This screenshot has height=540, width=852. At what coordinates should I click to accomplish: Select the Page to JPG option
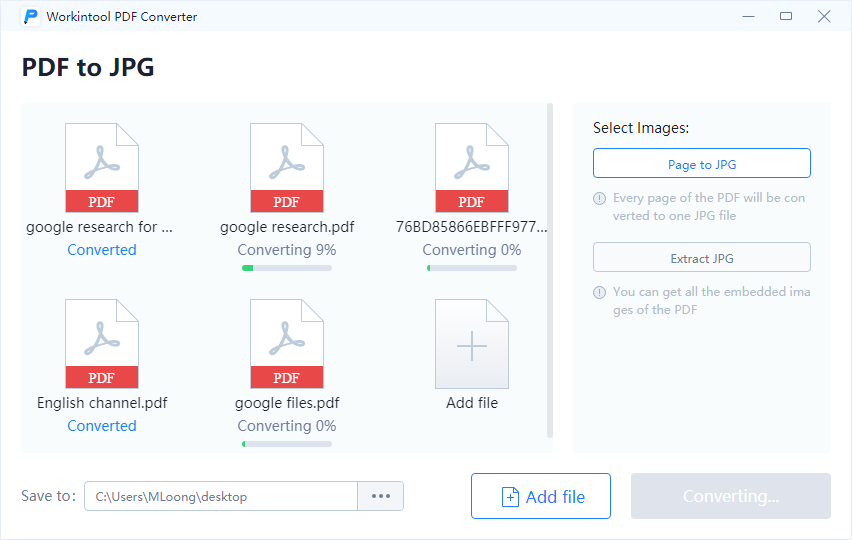[701, 163]
